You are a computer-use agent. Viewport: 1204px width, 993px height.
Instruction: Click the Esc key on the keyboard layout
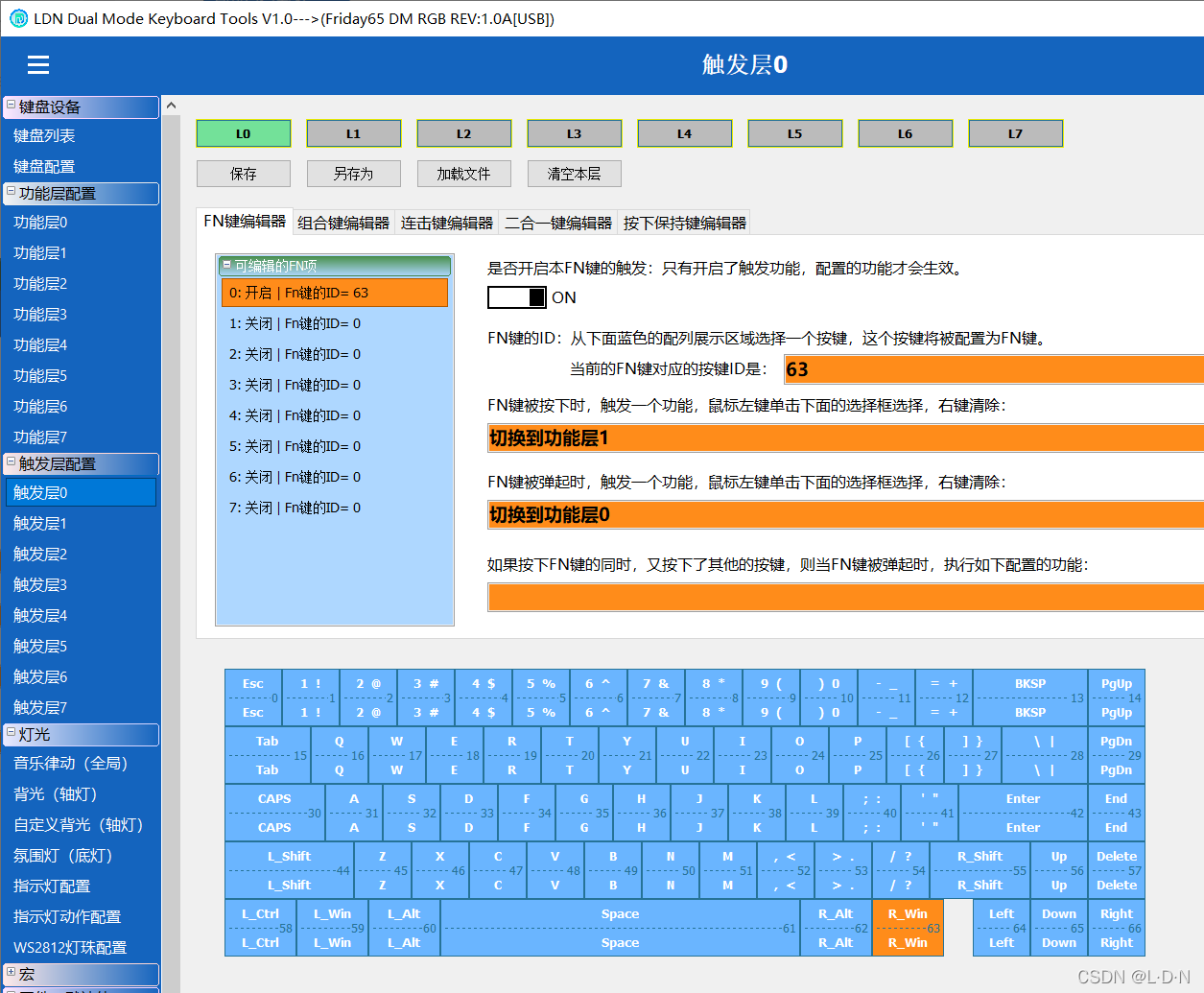(x=252, y=697)
